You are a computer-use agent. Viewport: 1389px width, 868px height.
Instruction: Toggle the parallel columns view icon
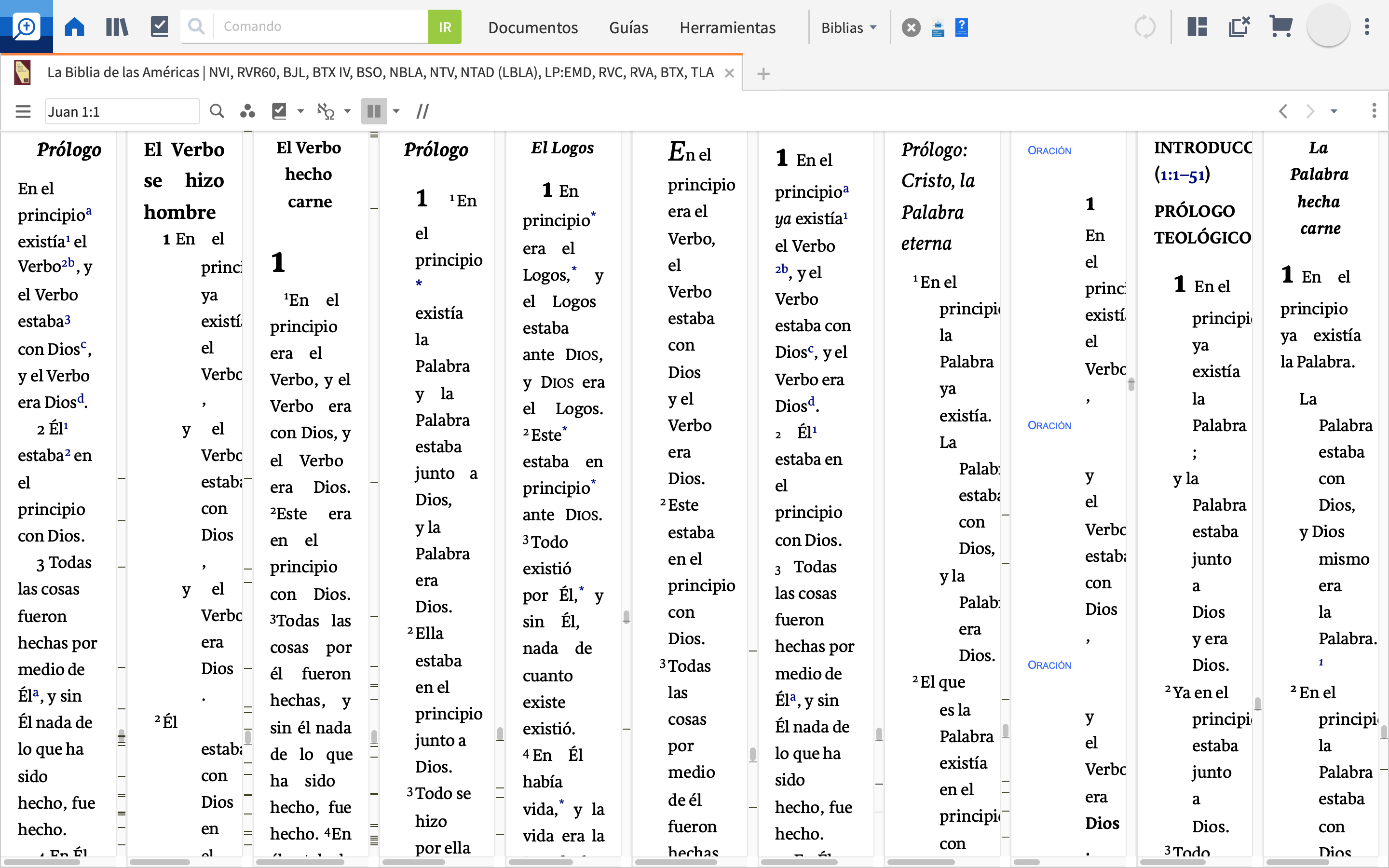point(374,111)
